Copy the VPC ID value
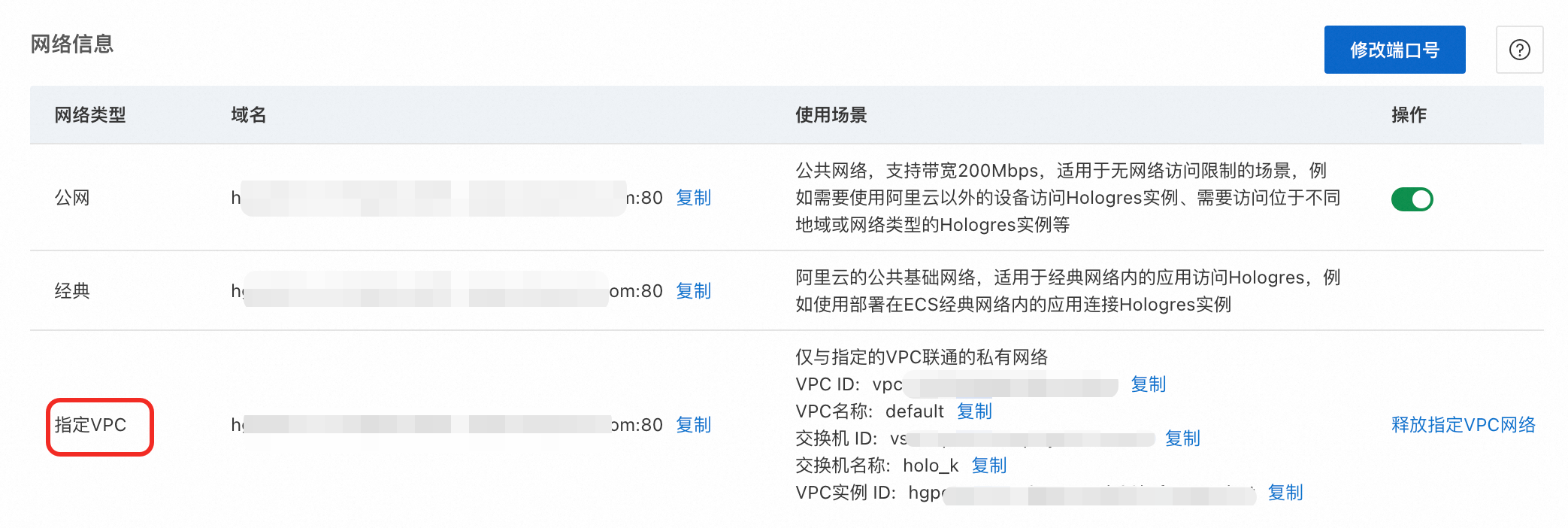Image resolution: width=1568 pixels, height=528 pixels. coord(1148,384)
